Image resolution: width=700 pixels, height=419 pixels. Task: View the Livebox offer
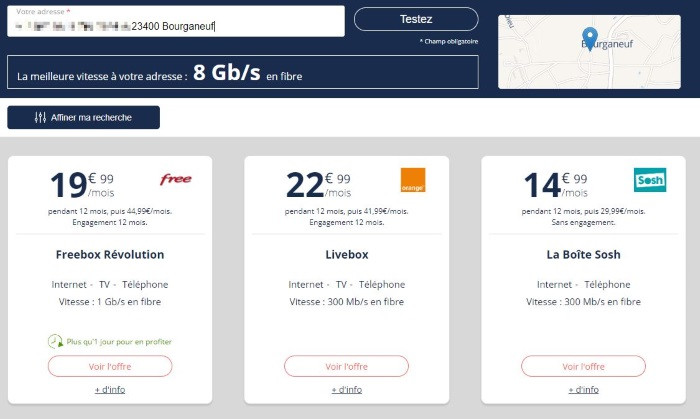346,366
